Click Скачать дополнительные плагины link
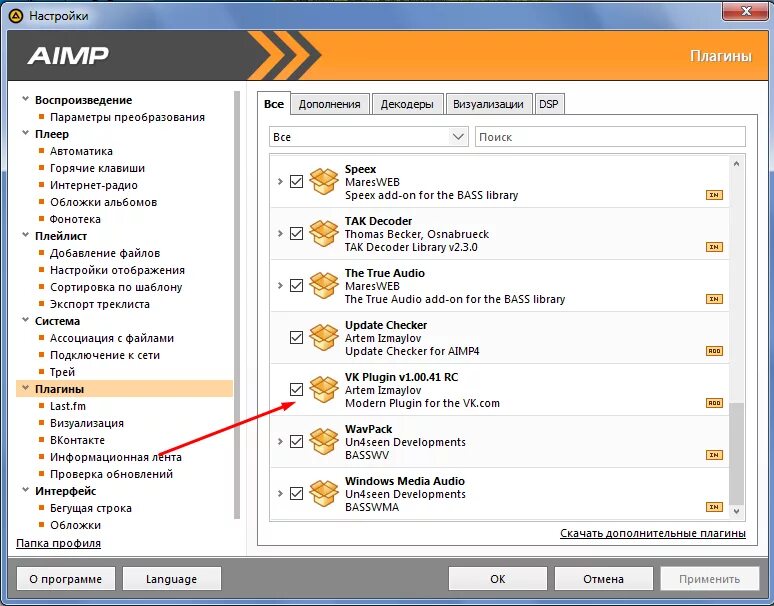 (x=653, y=533)
